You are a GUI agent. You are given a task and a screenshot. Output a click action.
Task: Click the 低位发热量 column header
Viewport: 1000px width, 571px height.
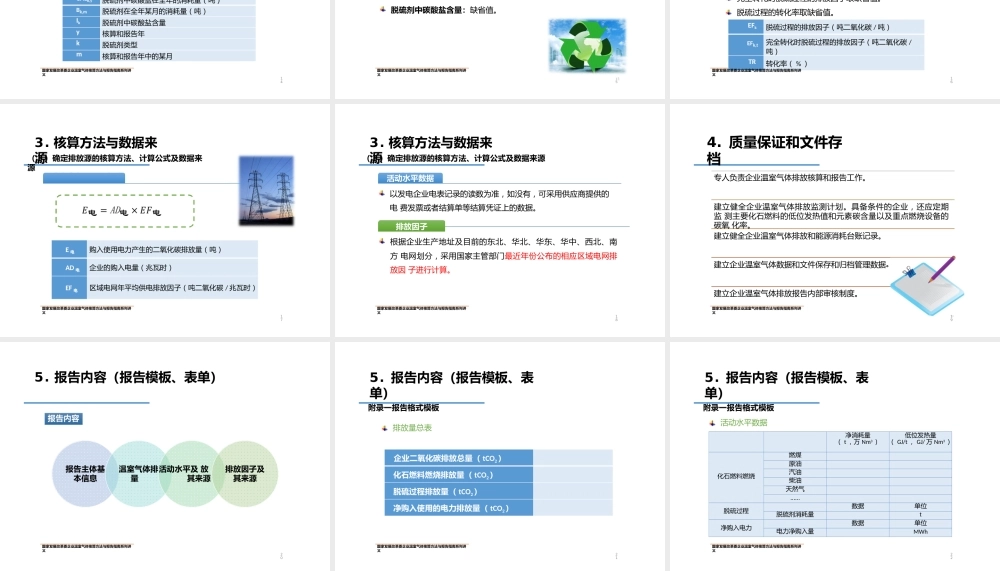920,439
